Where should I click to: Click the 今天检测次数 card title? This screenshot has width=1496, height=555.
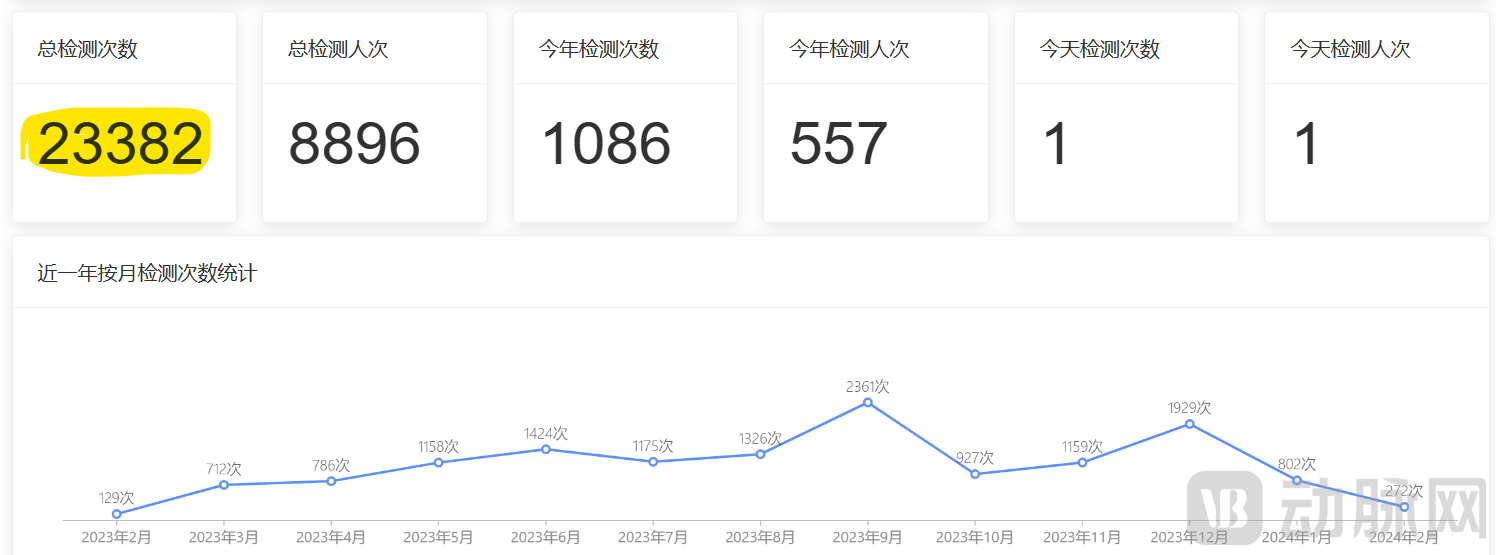click(x=1100, y=49)
